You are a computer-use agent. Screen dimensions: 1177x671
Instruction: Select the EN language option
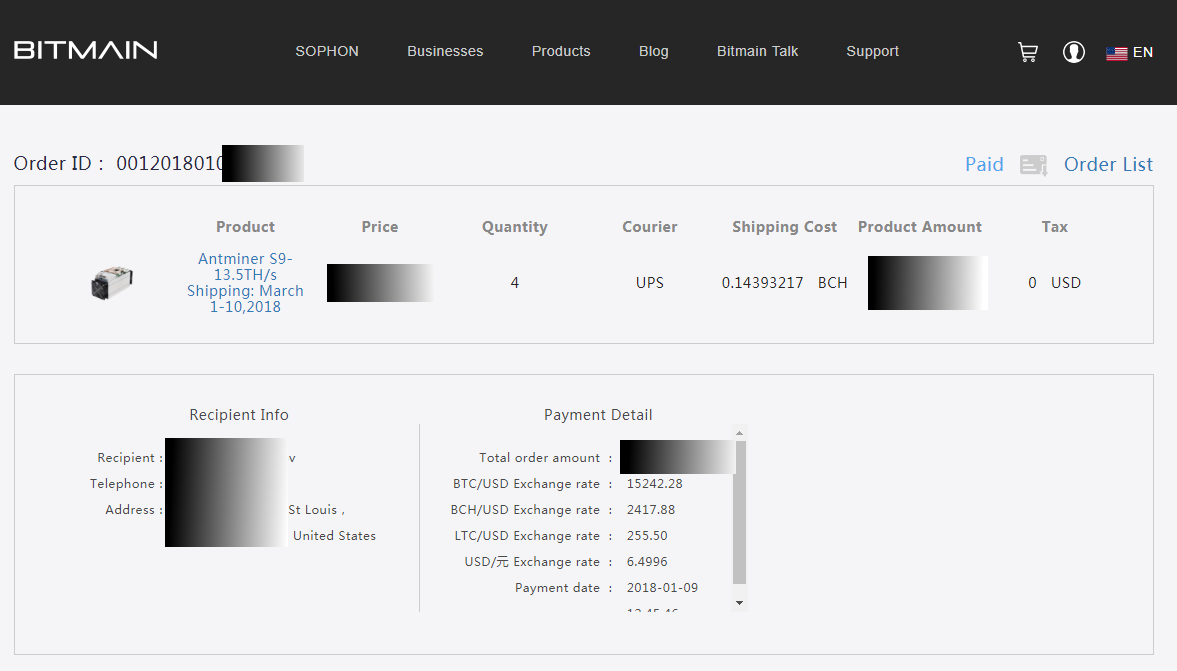(x=1143, y=52)
